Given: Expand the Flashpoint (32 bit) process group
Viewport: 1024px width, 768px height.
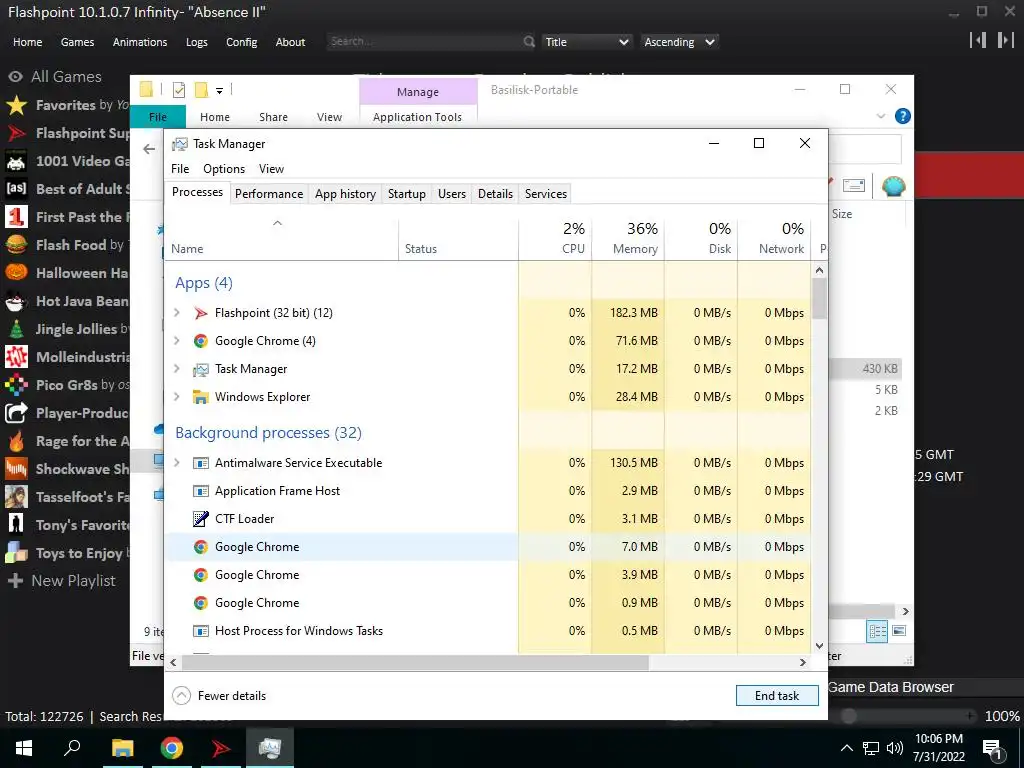Looking at the screenshot, I should click(176, 313).
